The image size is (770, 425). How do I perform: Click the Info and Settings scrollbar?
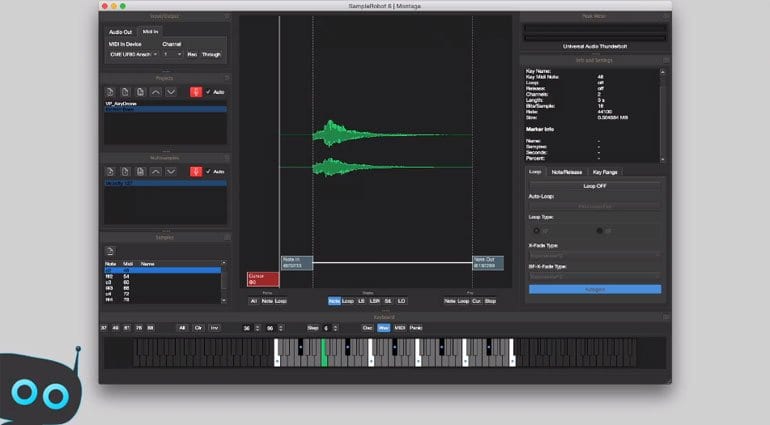pos(662,115)
